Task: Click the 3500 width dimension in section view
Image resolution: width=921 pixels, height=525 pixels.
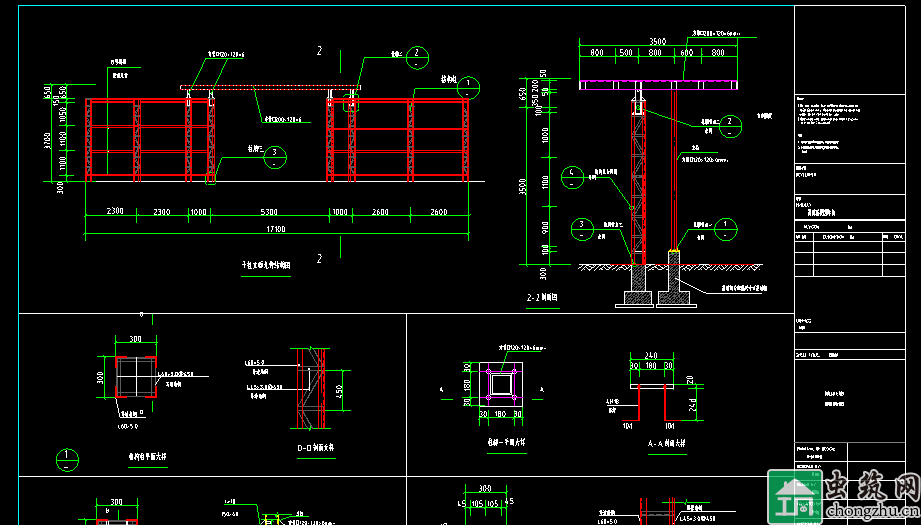Action: (656, 42)
